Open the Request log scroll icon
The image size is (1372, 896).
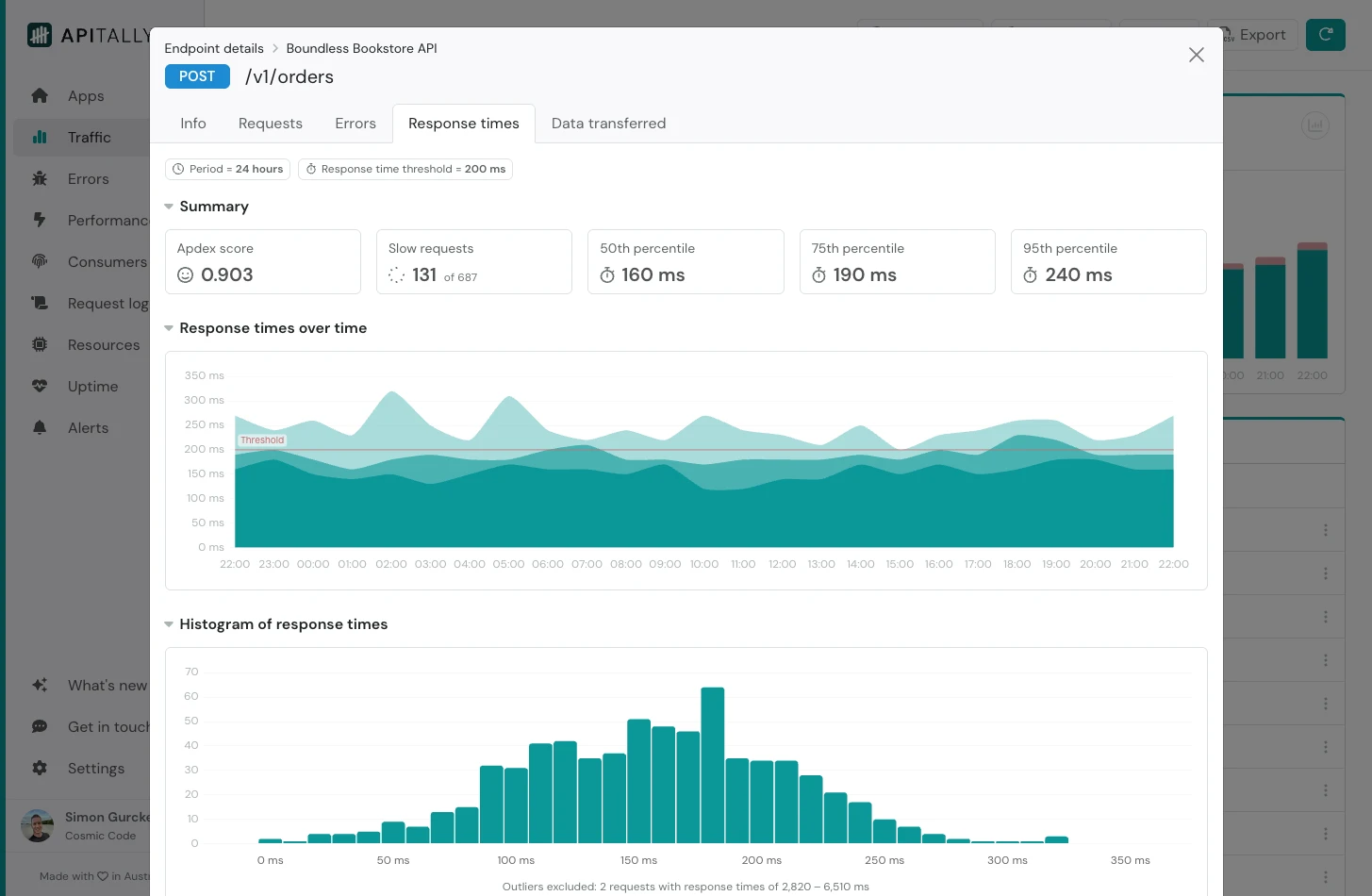40,303
